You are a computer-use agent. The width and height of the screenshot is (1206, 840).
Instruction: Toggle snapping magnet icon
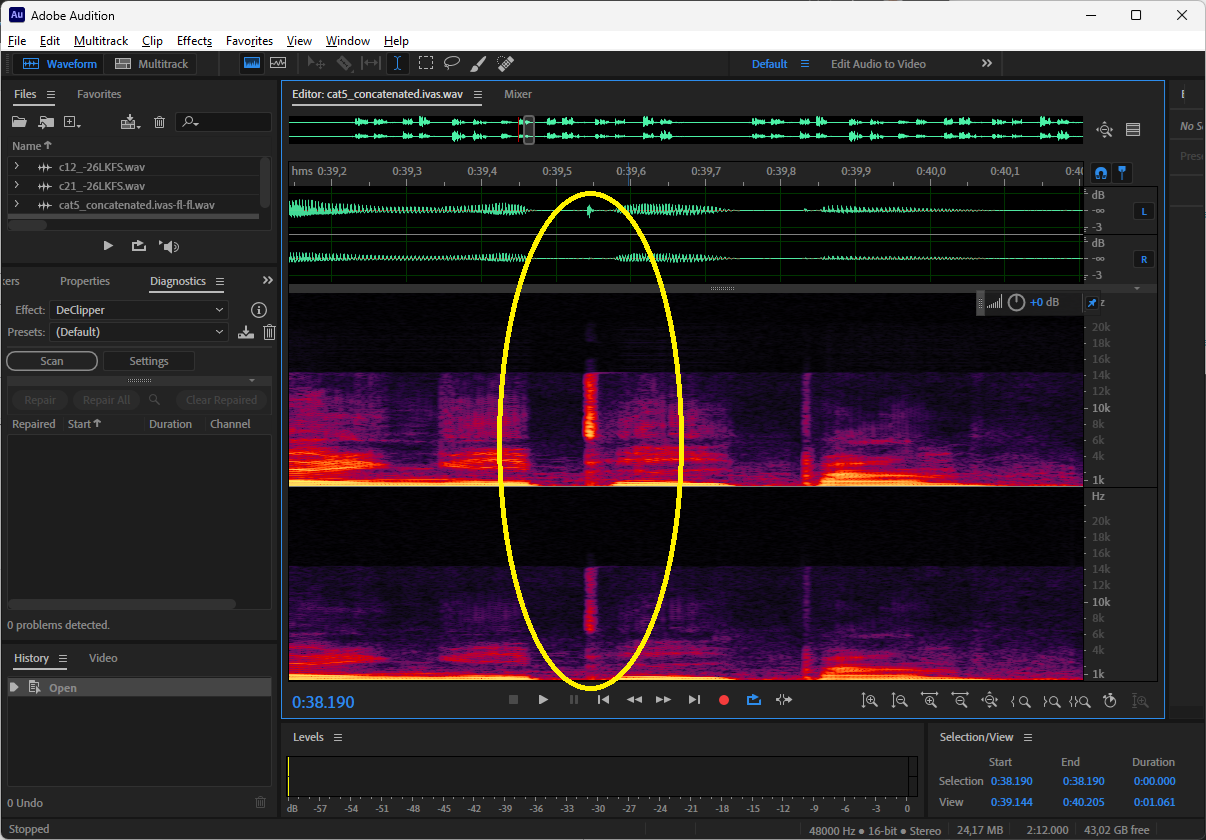(x=1101, y=173)
